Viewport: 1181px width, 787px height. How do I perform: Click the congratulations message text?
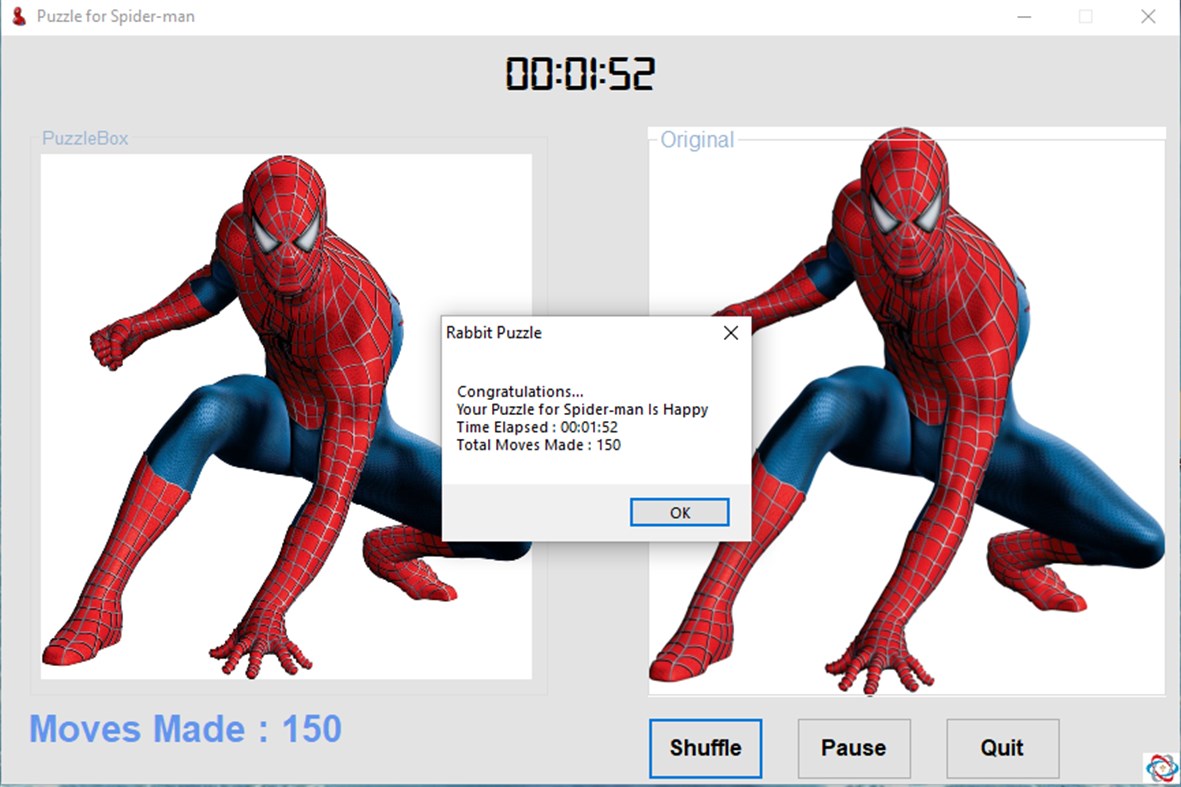click(x=522, y=391)
